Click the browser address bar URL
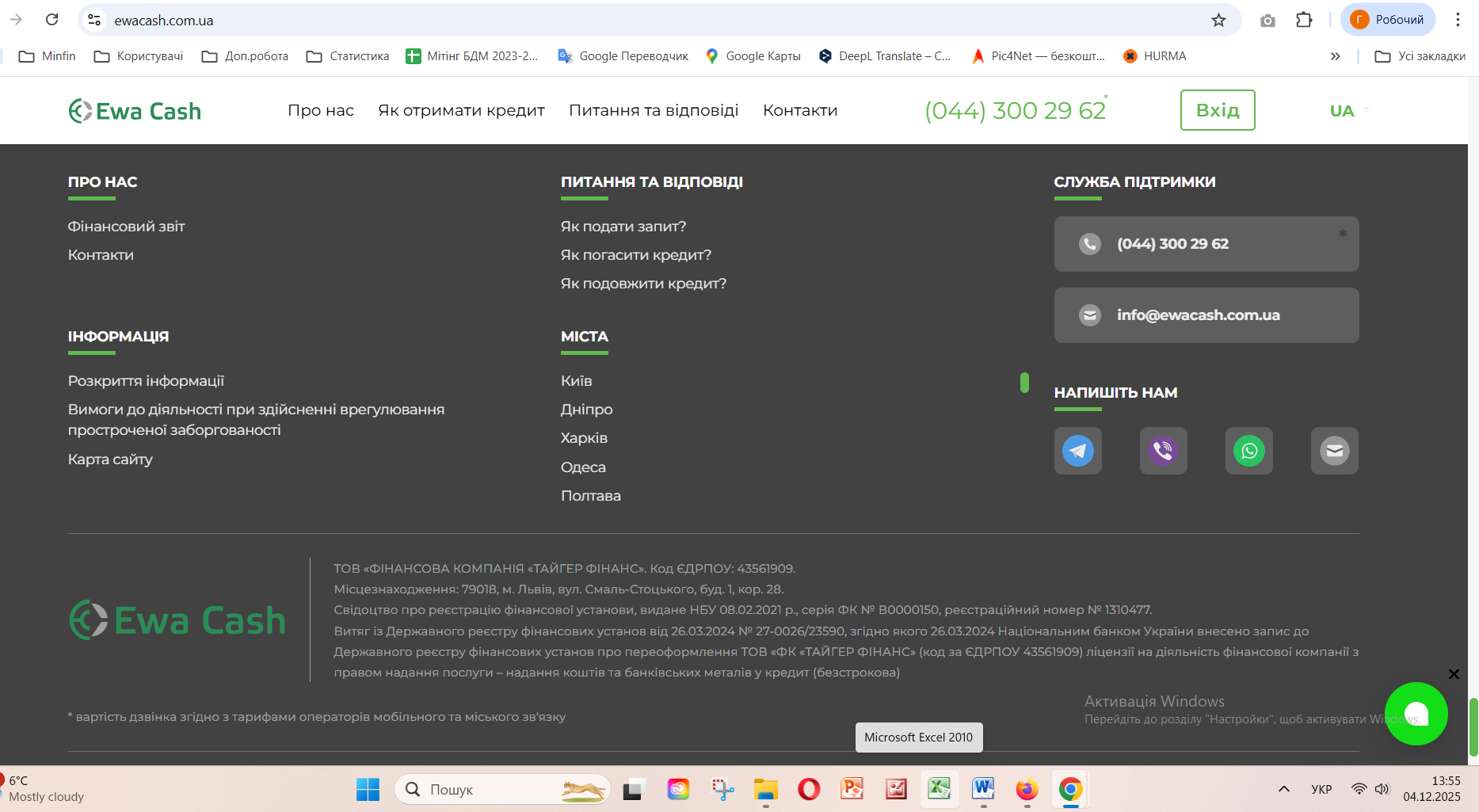The height and width of the screenshot is (812, 1479). point(164,21)
